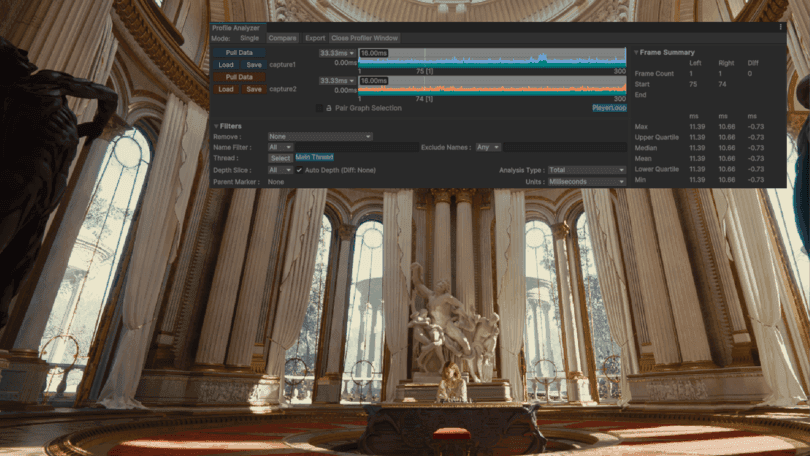810x456 pixels.
Task: Click the Close Profiler Window button
Action: click(365, 38)
